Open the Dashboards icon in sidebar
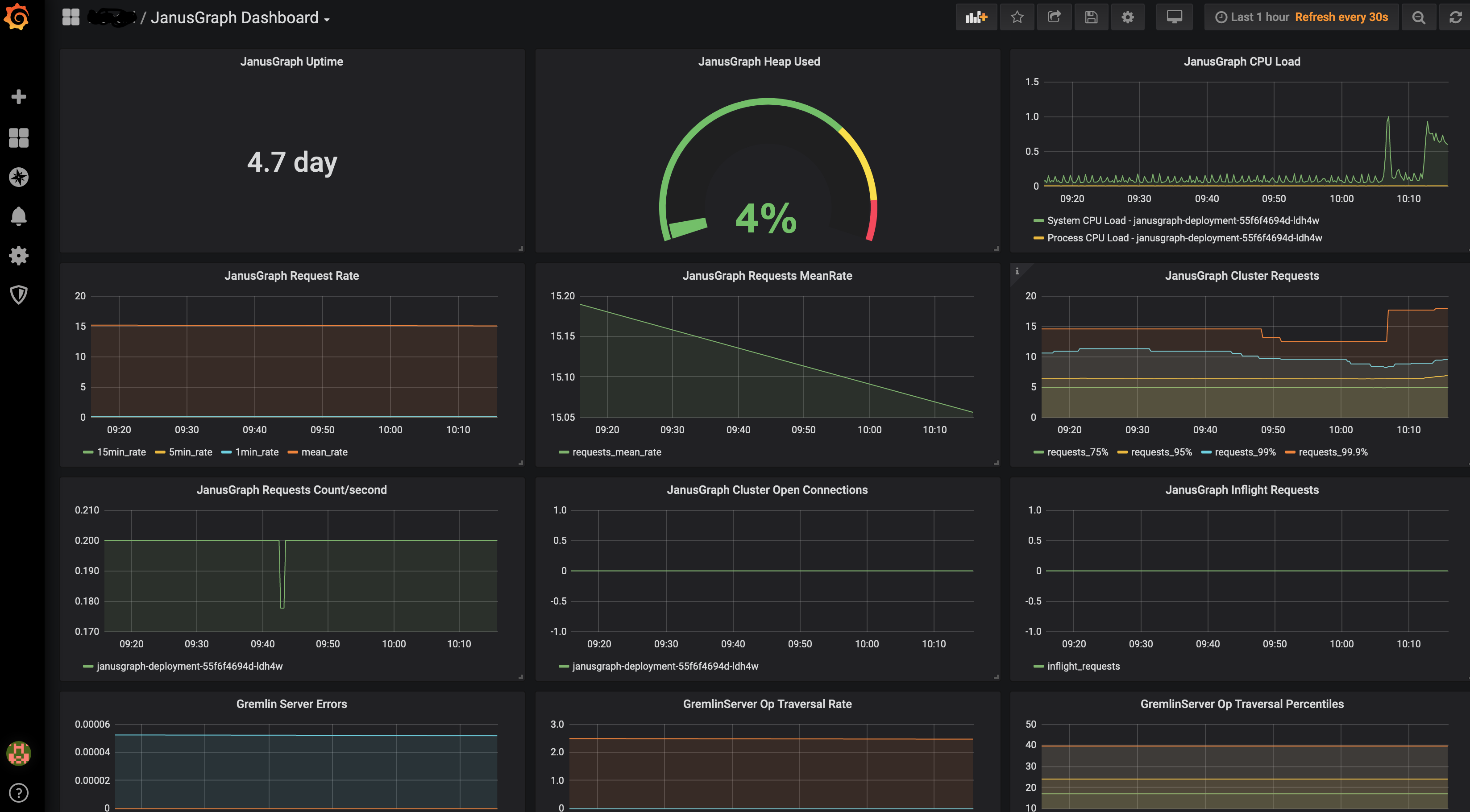 click(19, 137)
